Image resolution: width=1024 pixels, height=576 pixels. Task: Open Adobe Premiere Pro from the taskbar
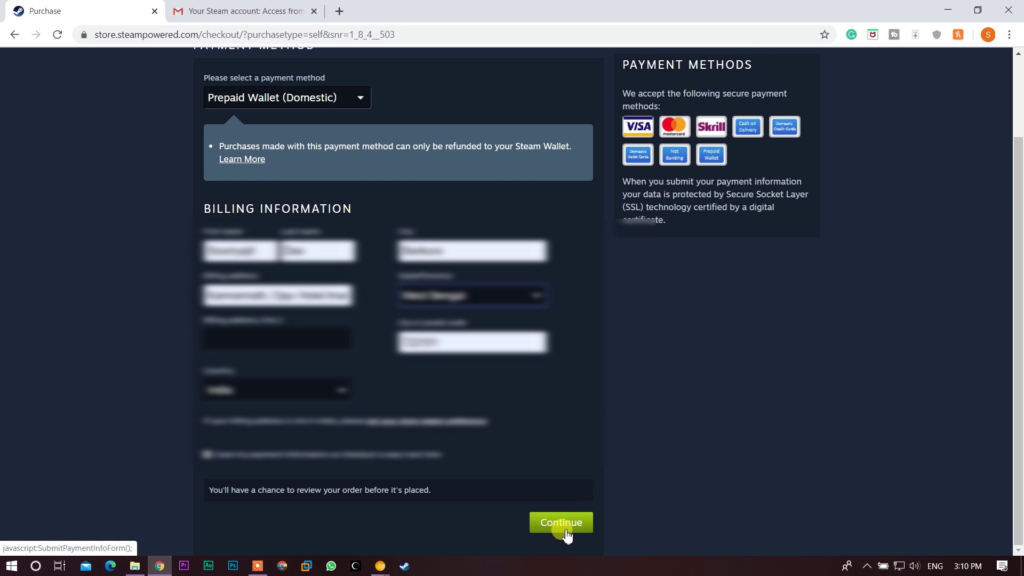coord(184,566)
